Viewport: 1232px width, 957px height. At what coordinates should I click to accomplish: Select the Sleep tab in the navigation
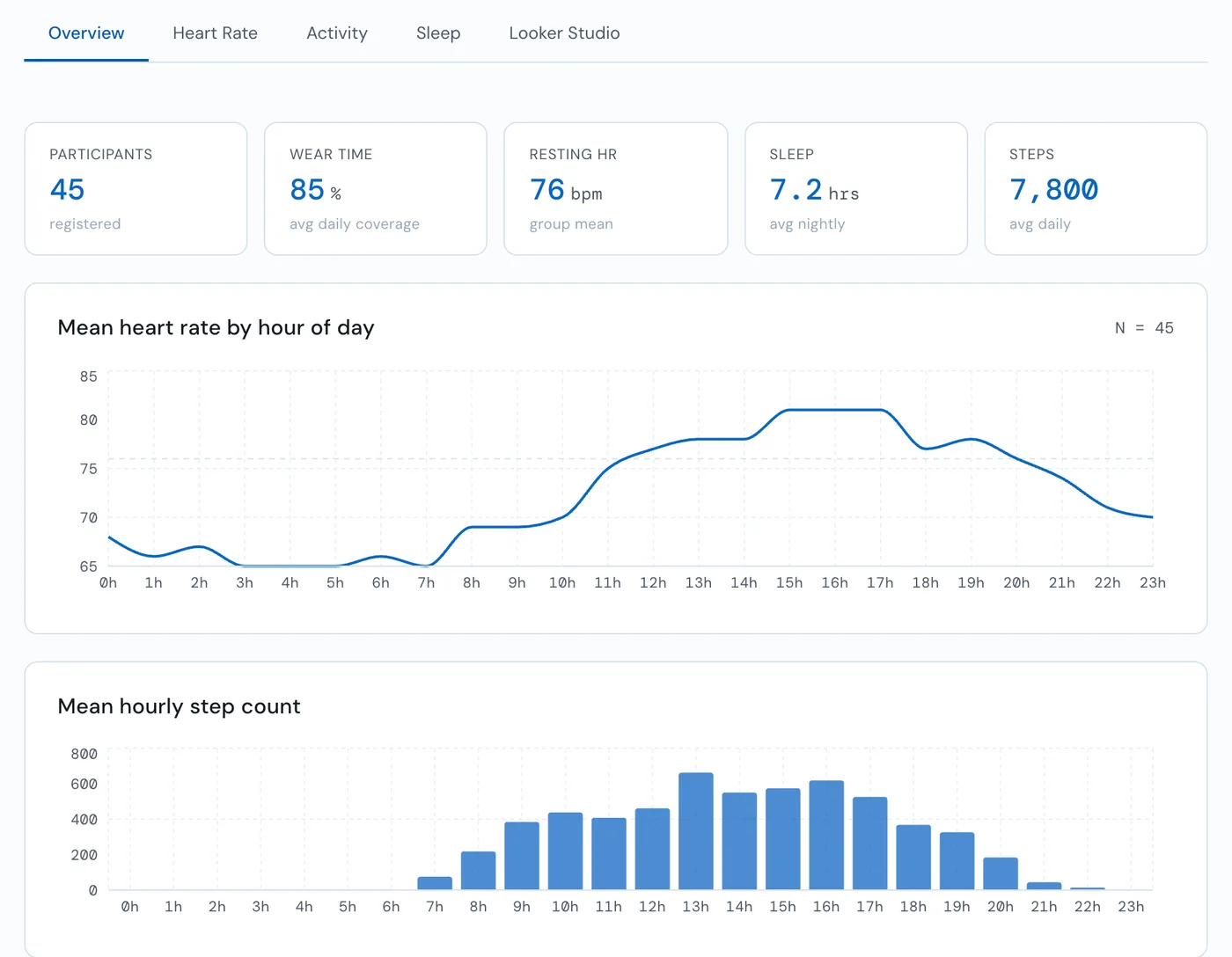(438, 33)
